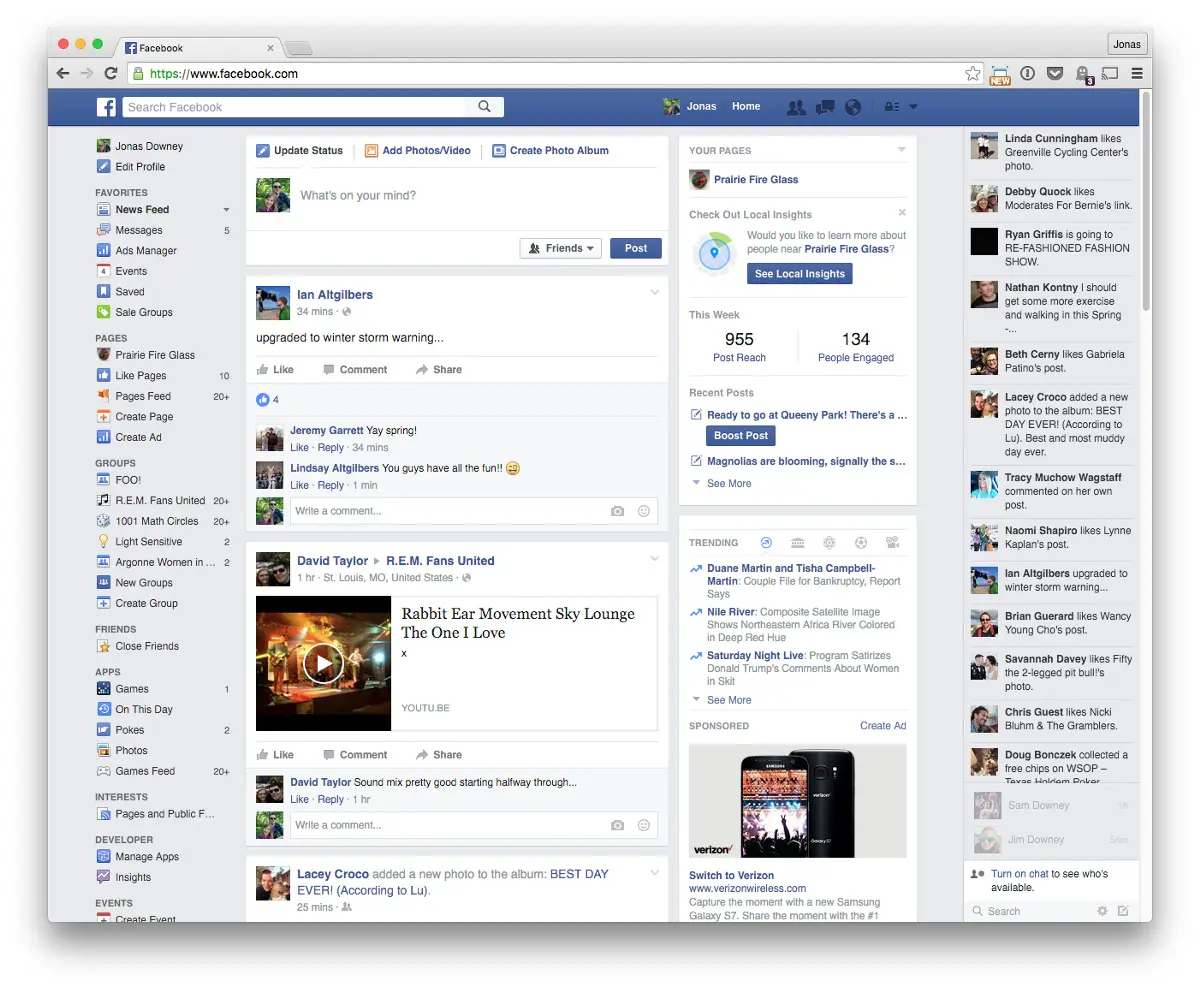The image size is (1200, 990).
Task: Open Sale Groups in the sidebar
Action: tap(144, 312)
